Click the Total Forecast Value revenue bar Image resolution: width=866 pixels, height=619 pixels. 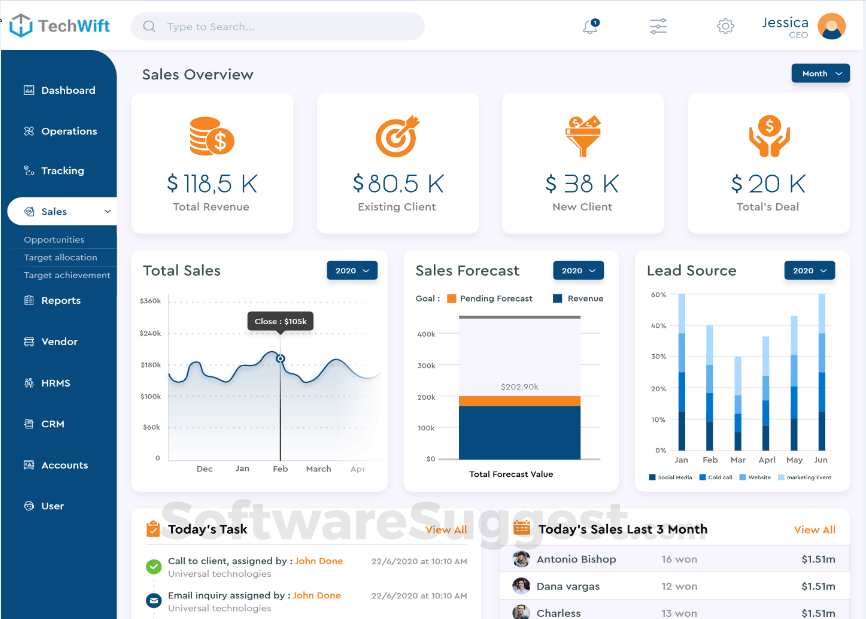coord(520,432)
